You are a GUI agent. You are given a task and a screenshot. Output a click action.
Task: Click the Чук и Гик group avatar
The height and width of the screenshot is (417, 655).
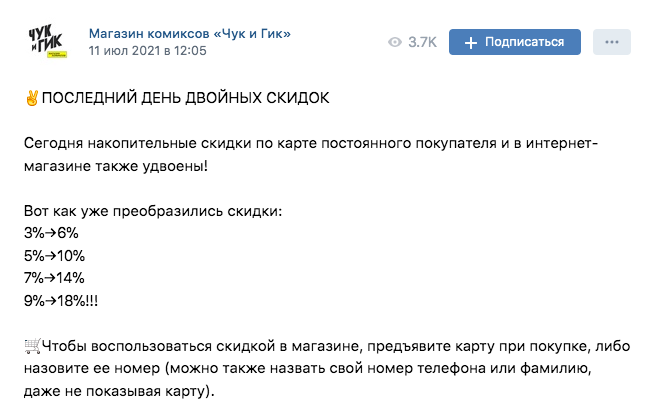pos(47,41)
